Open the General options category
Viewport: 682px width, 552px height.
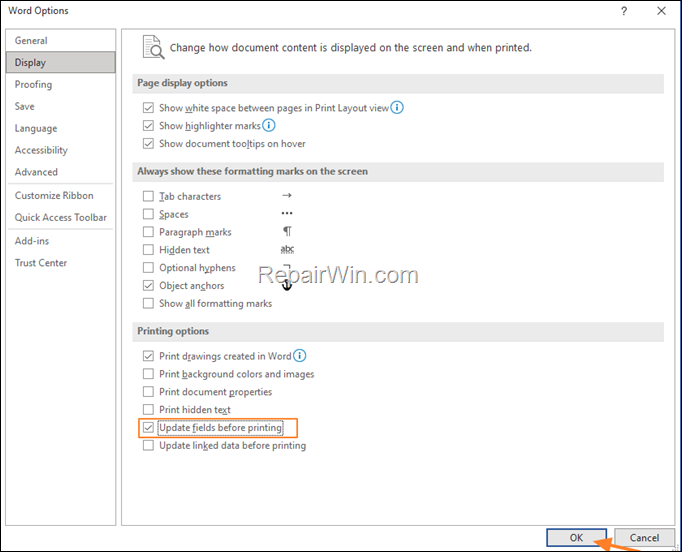tap(61, 40)
